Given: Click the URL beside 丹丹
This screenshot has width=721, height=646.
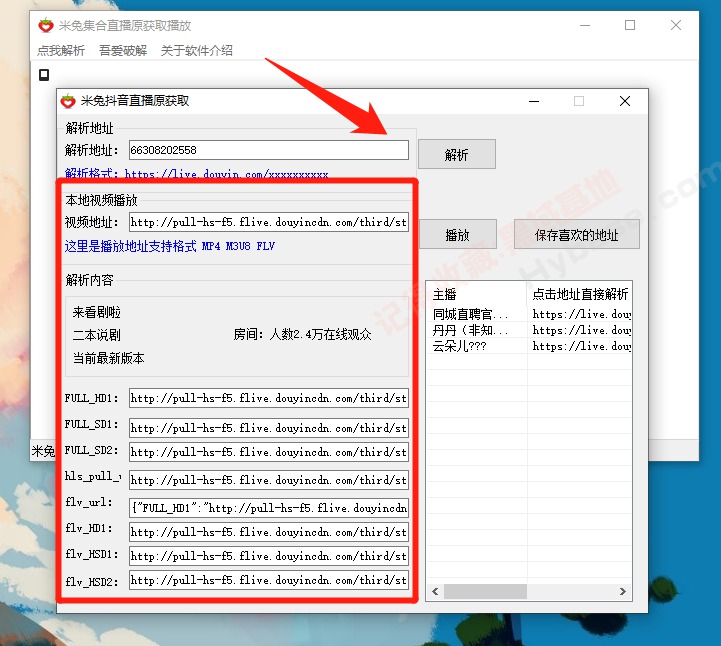Looking at the screenshot, I should pos(581,330).
